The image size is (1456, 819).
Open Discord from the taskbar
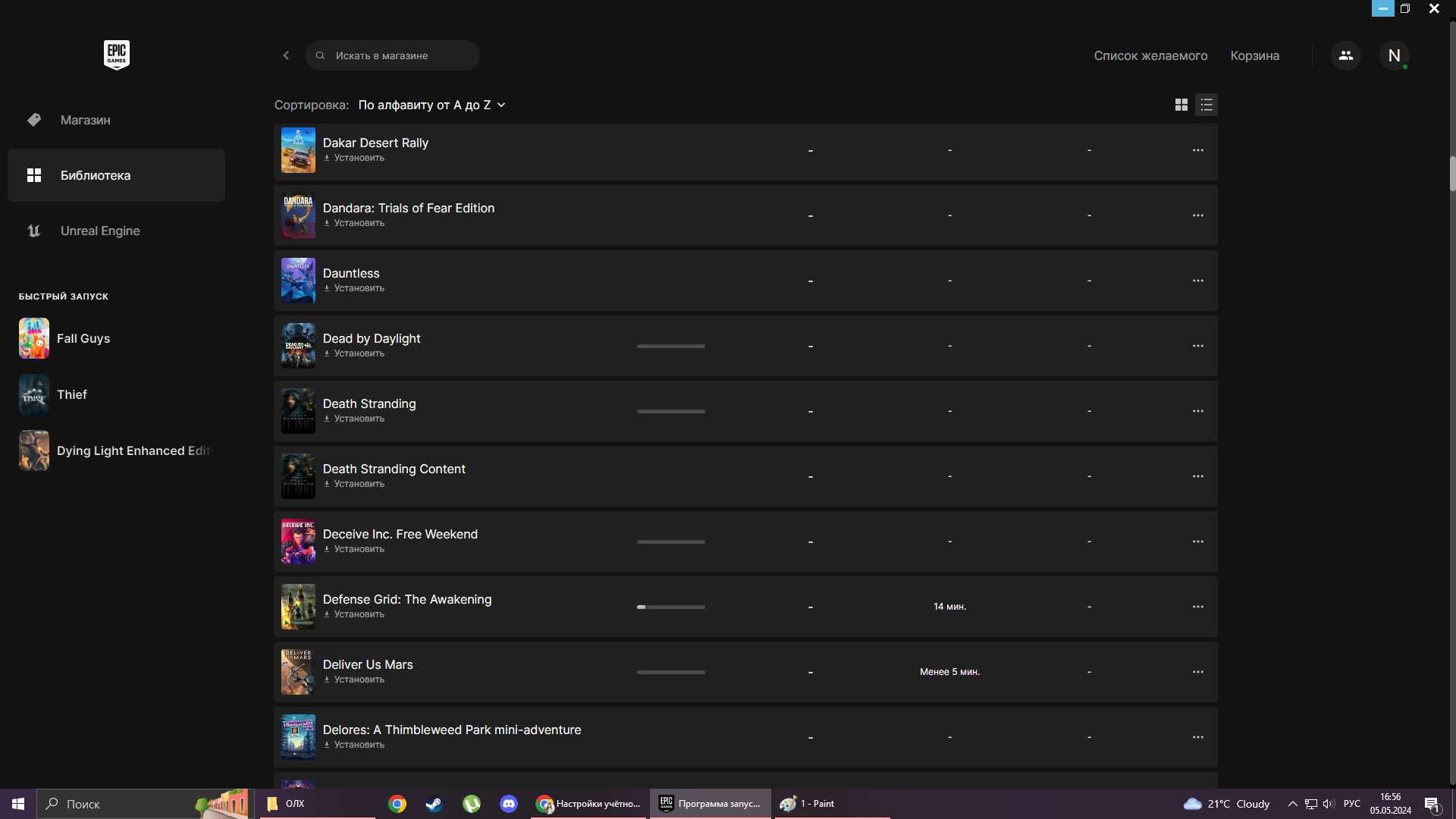click(x=508, y=804)
